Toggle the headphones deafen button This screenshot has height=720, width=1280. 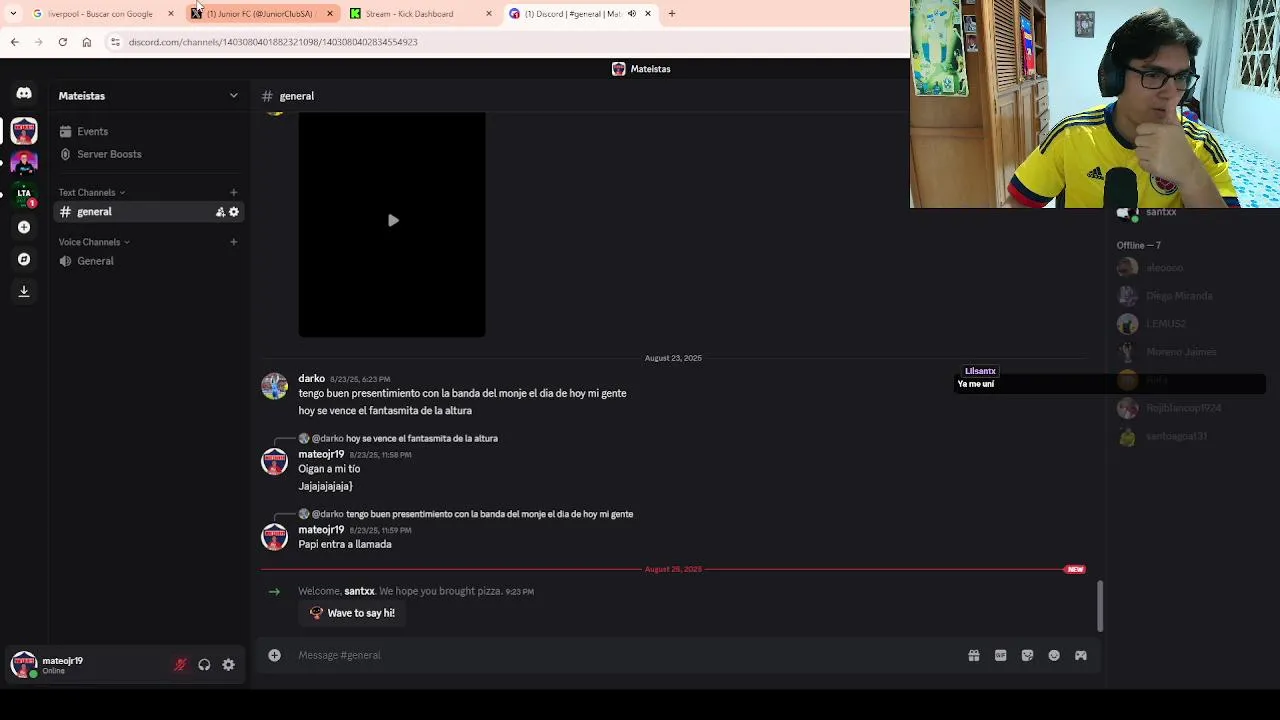point(204,665)
